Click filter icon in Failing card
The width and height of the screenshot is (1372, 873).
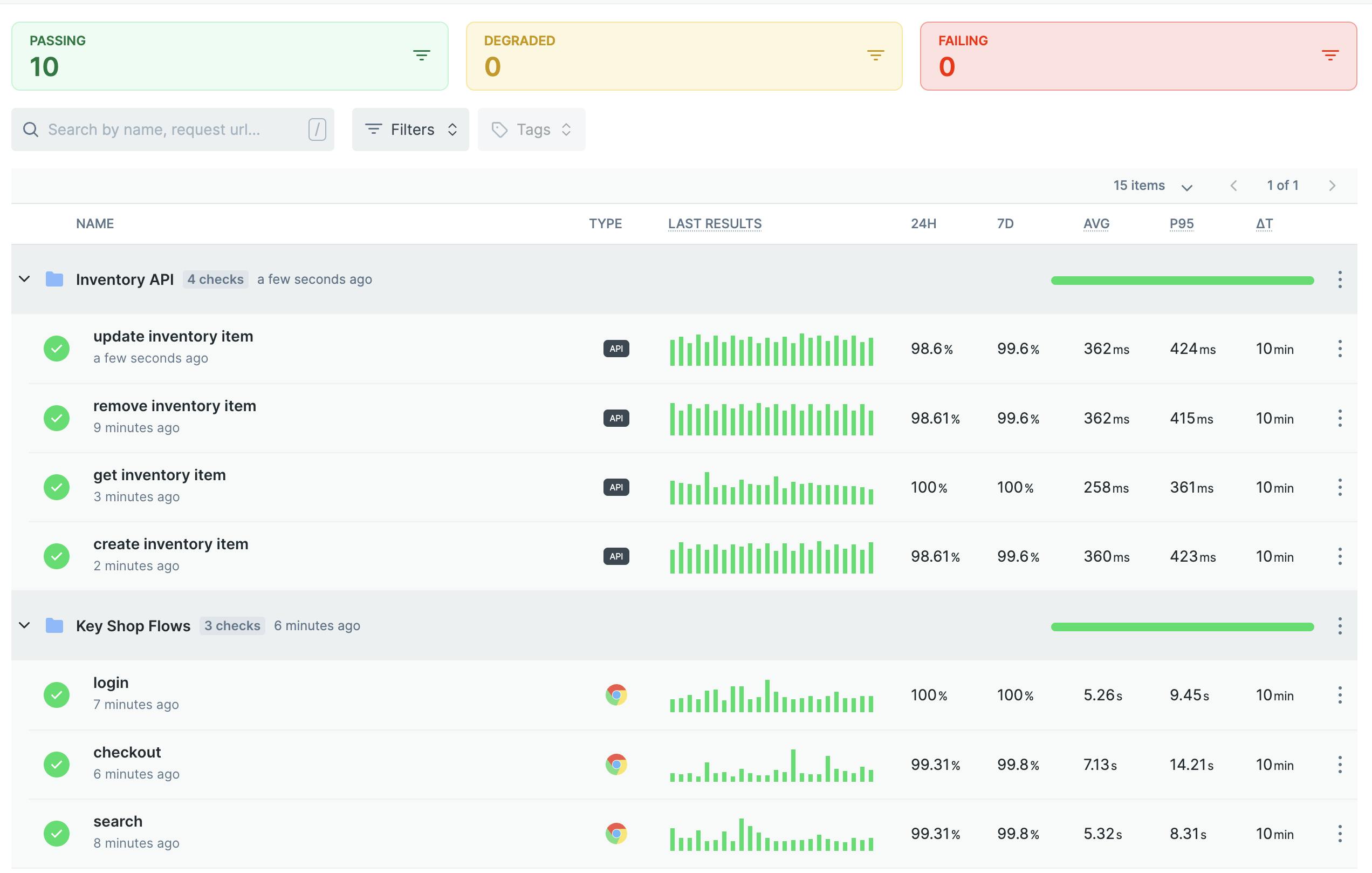click(x=1330, y=55)
